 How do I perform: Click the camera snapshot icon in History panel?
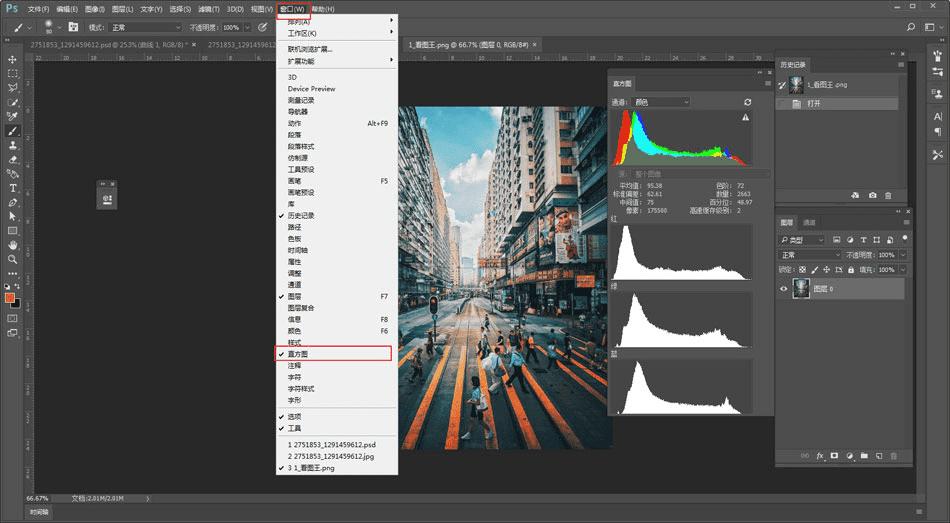pos(872,195)
